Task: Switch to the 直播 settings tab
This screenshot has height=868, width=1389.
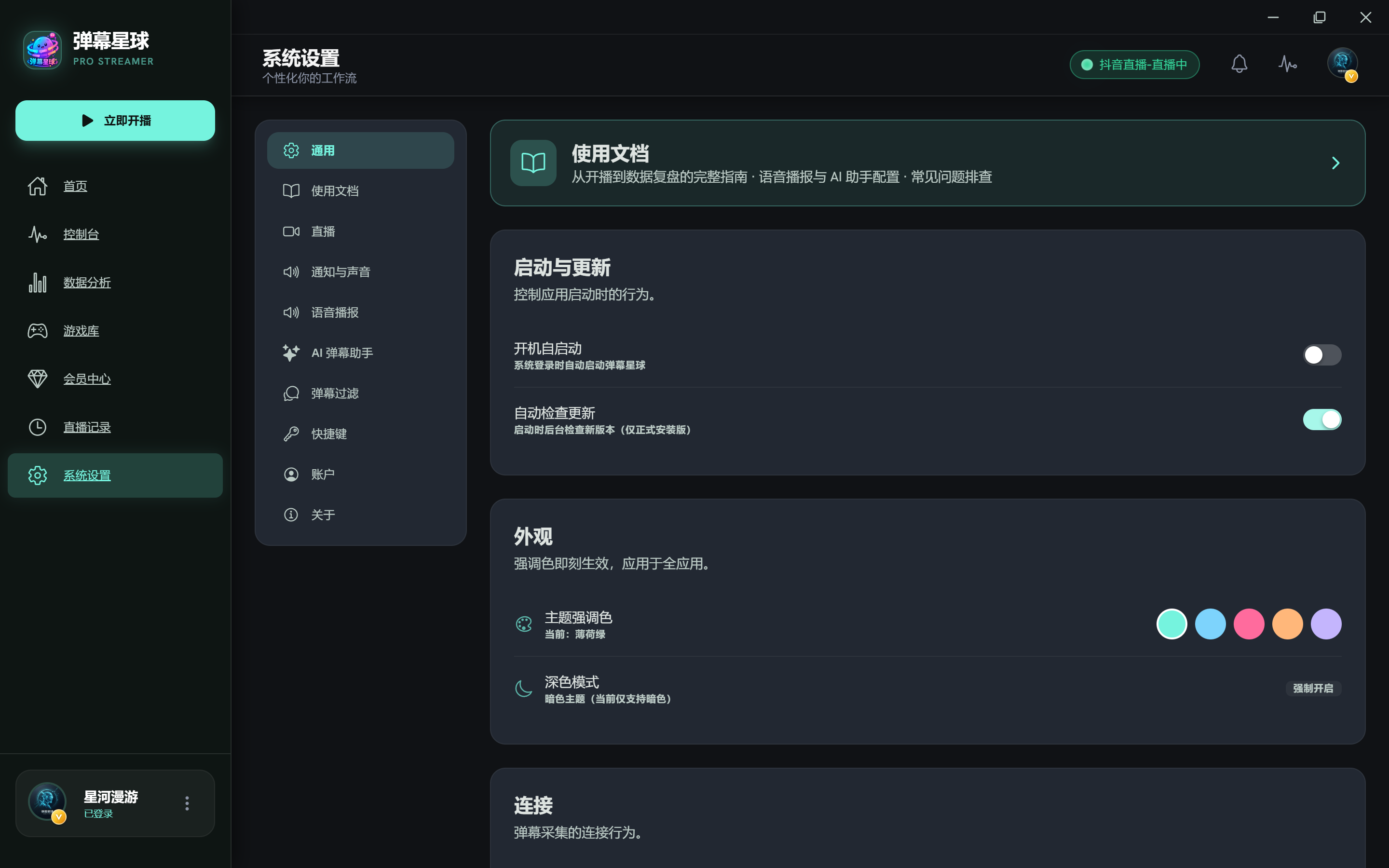Action: coord(360,231)
